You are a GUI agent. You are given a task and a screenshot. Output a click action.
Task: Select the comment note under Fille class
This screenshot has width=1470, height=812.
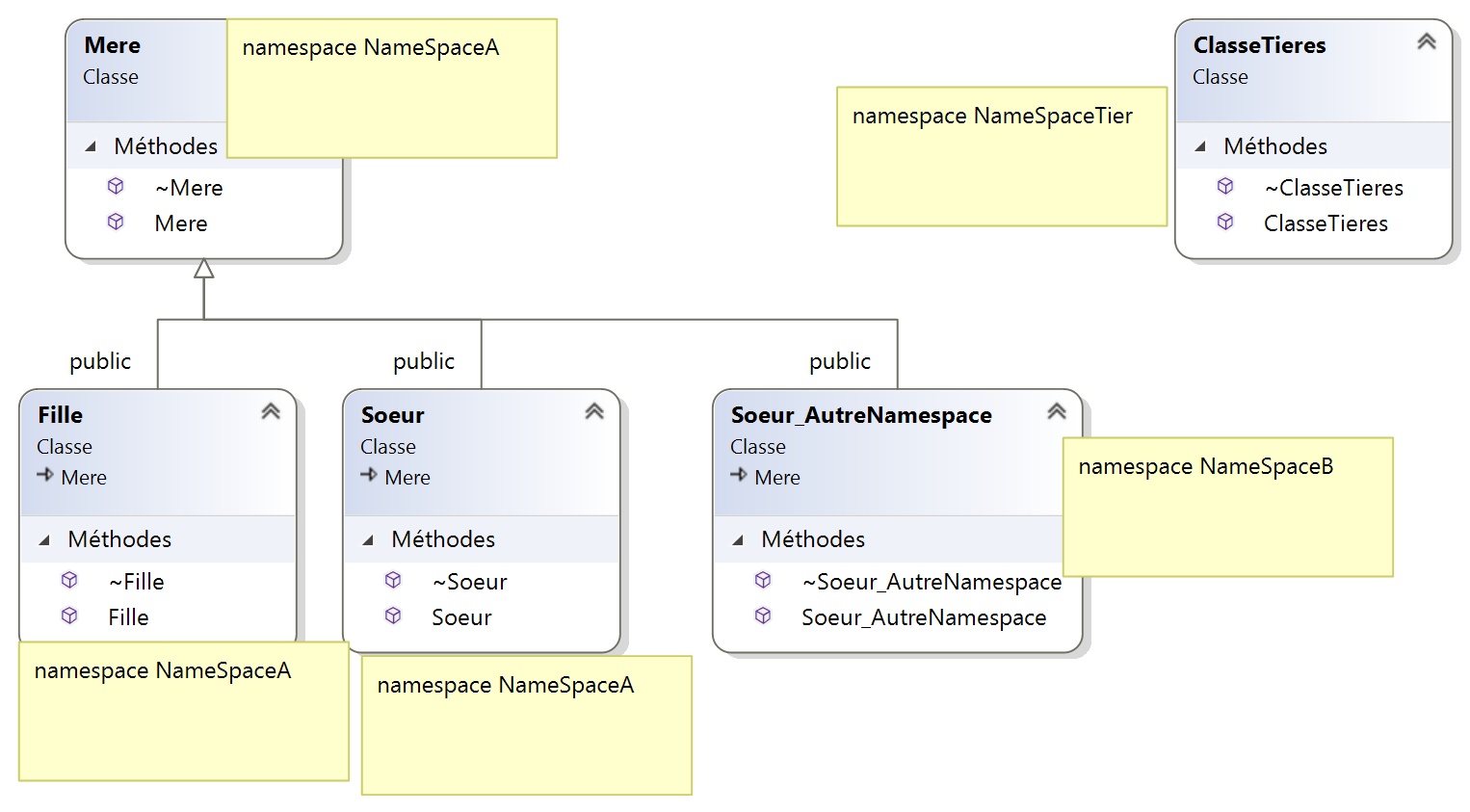(x=184, y=712)
